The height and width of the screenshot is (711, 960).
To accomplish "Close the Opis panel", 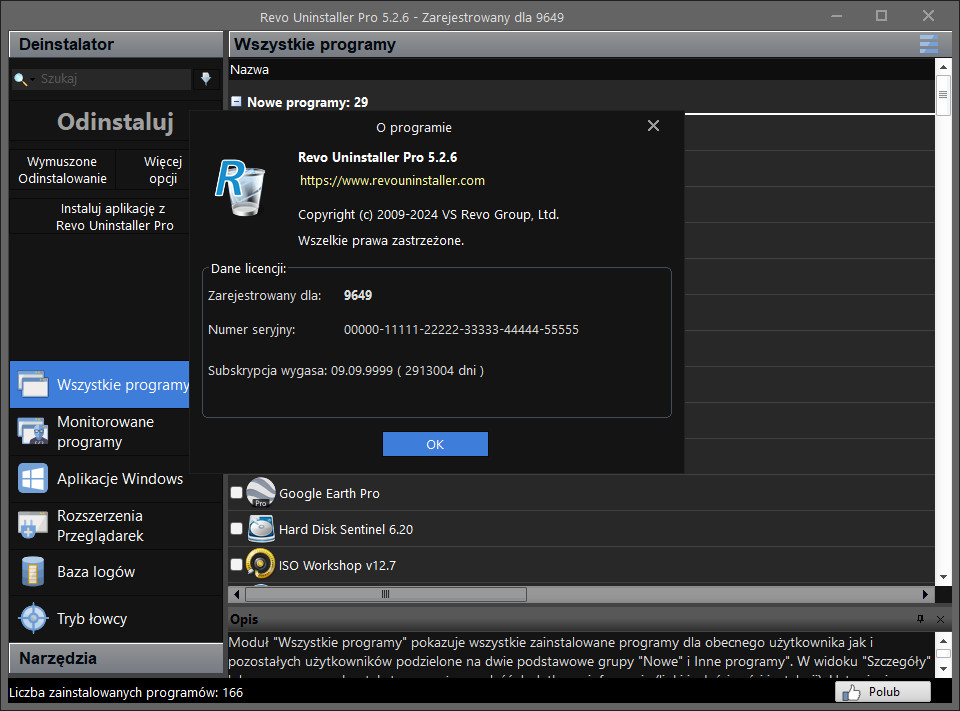I will click(x=940, y=619).
